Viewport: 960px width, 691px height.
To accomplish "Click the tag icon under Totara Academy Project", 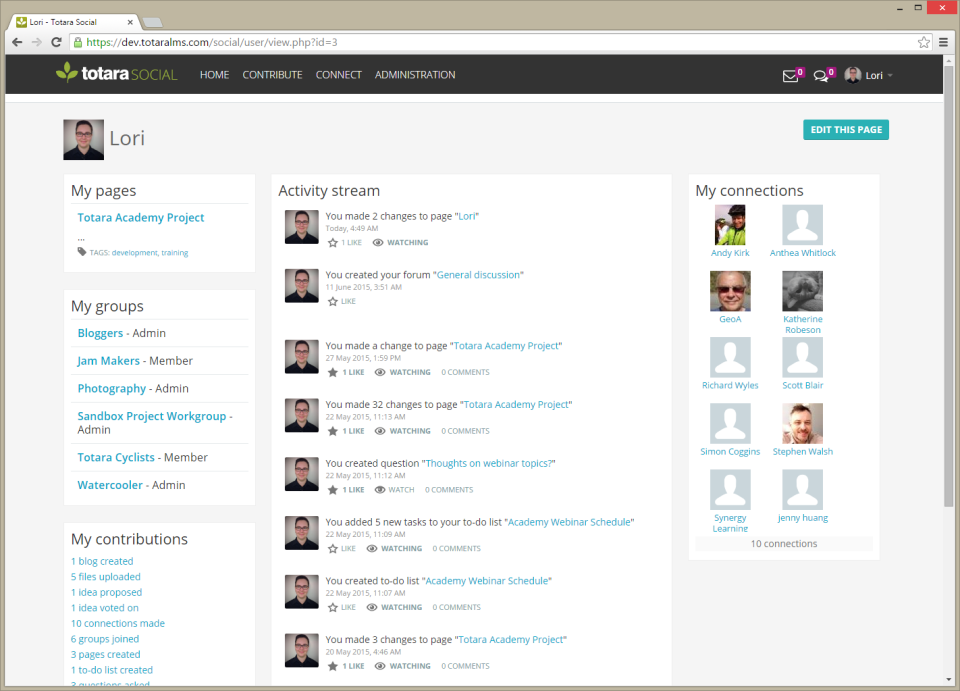I will pyautogui.click(x=82, y=252).
